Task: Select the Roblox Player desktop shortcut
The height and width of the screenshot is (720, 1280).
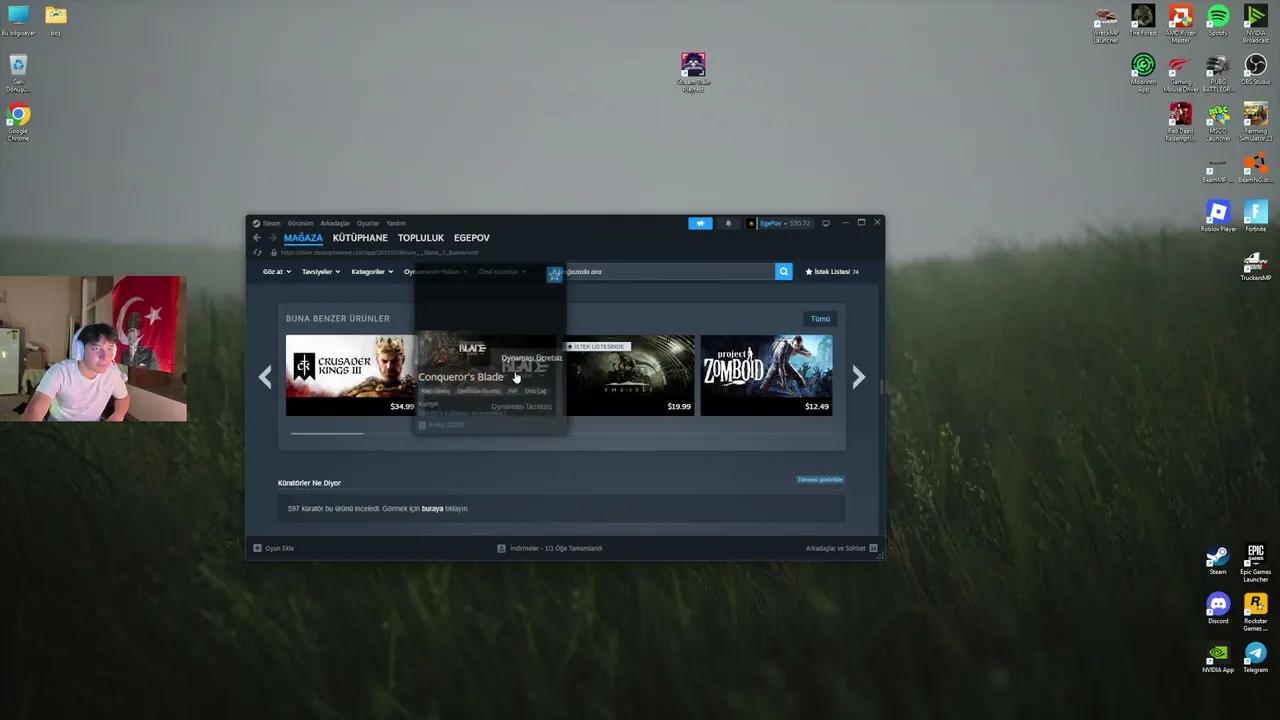Action: (x=1217, y=216)
